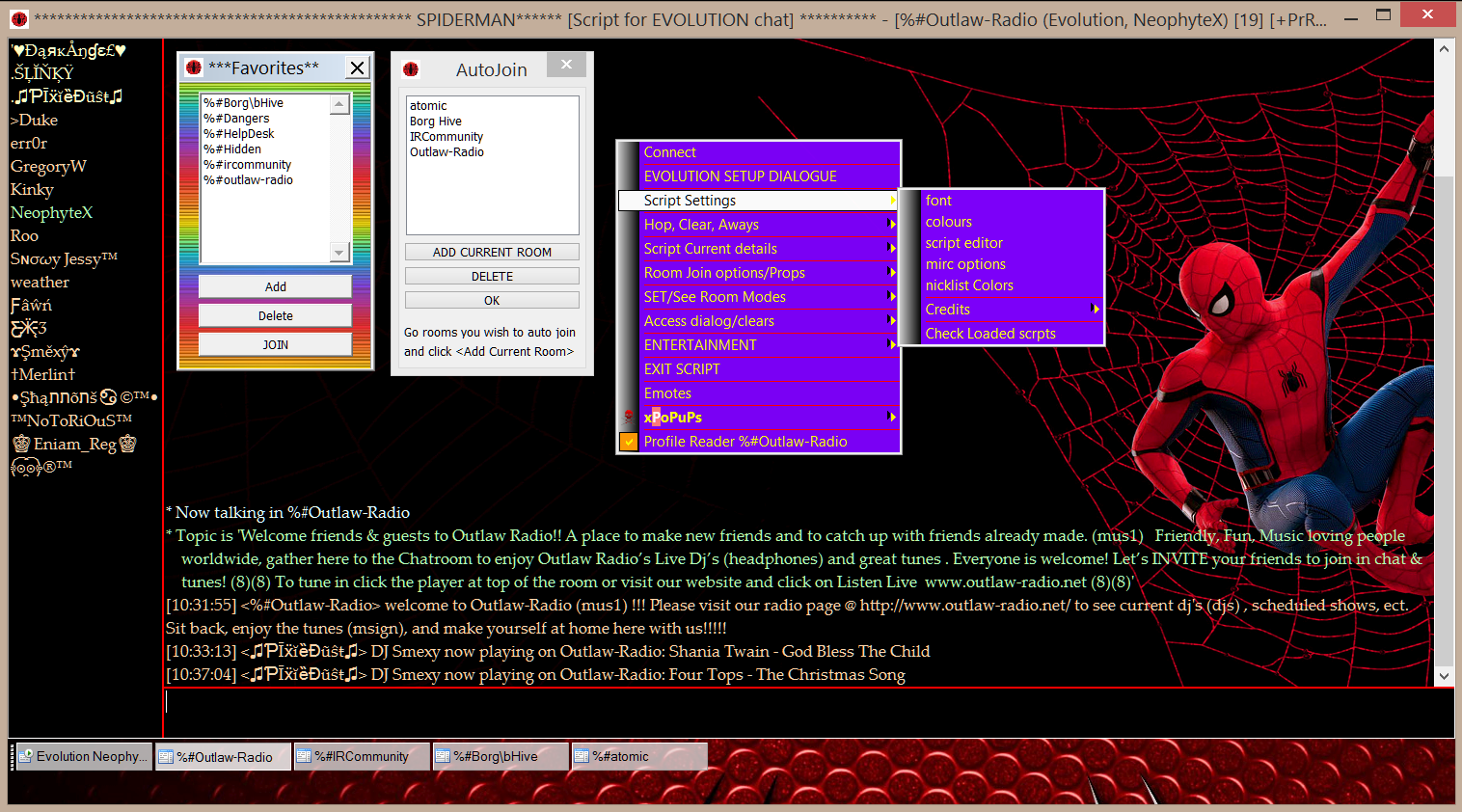Screen dimensions: 1462x812
Task: Click ADD CURRENT ROOM in AutoJoin
Action: pos(492,252)
